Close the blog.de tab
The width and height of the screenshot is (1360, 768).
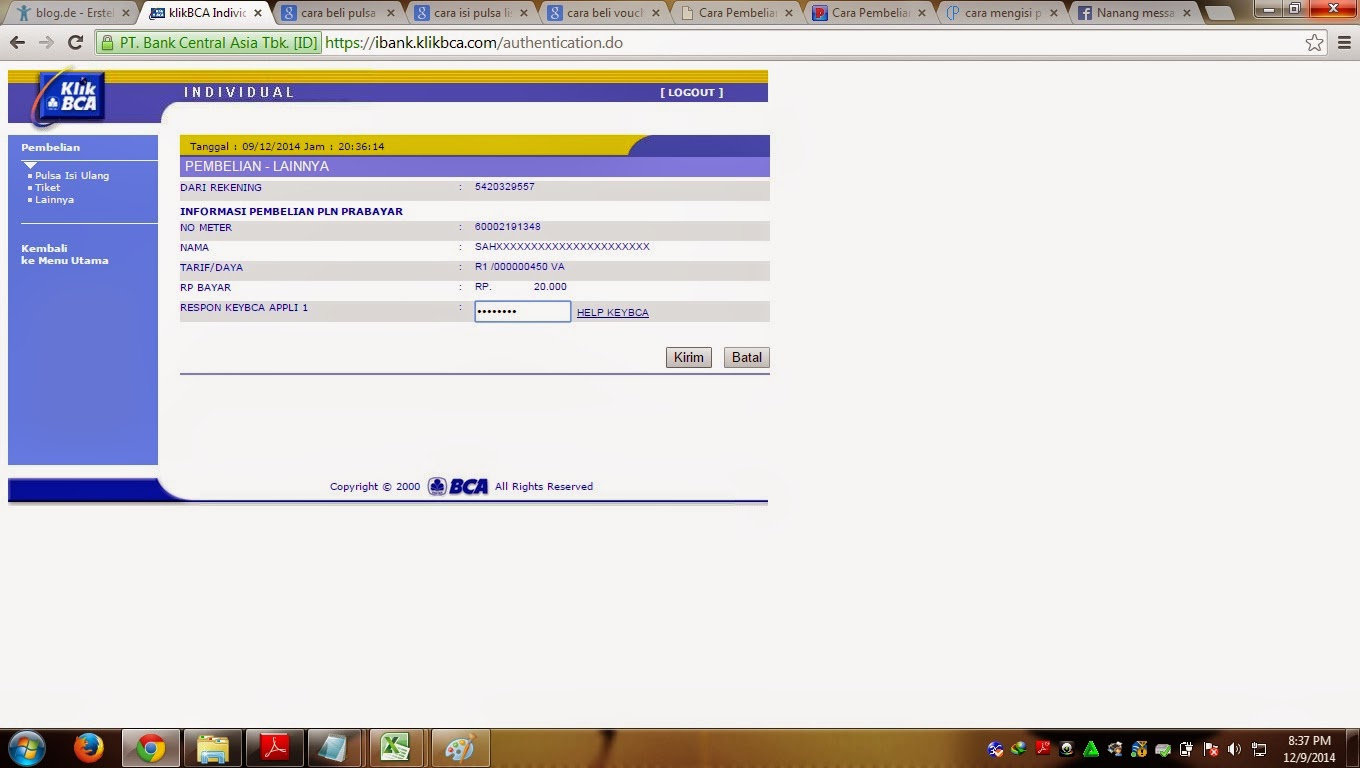tap(125, 13)
